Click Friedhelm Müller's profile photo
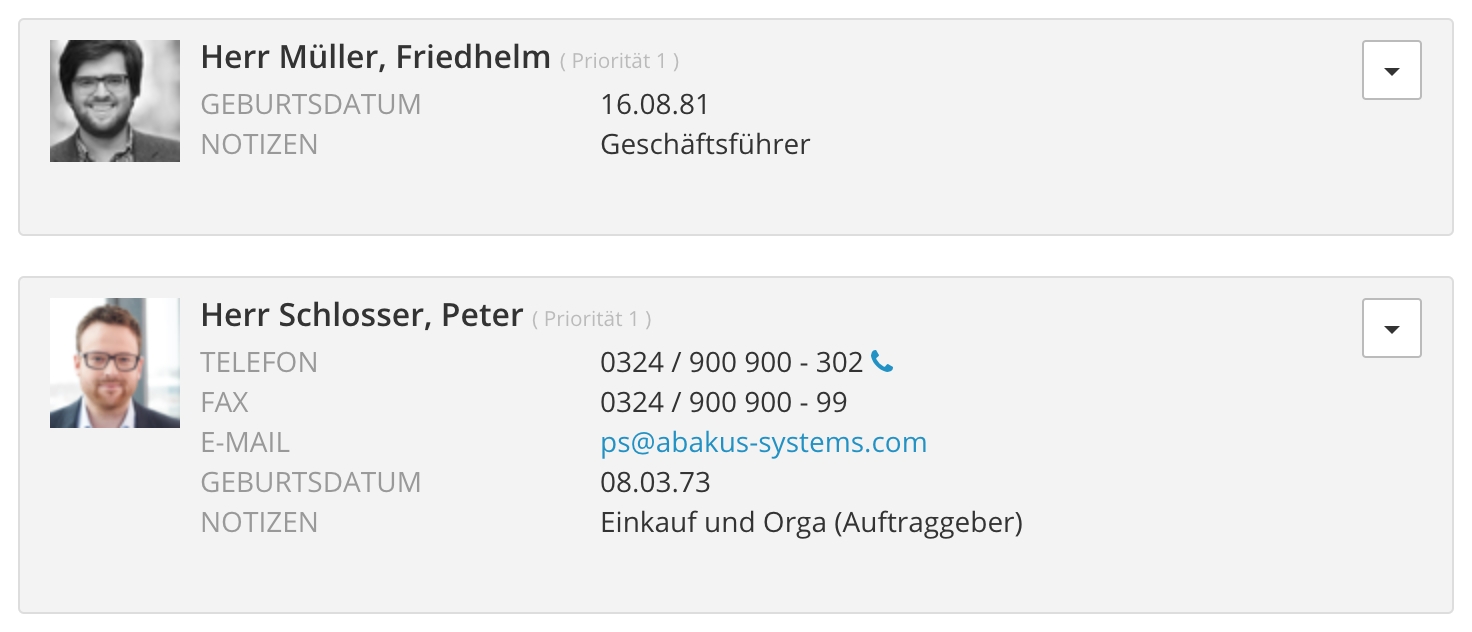The image size is (1472, 632). 115,101
